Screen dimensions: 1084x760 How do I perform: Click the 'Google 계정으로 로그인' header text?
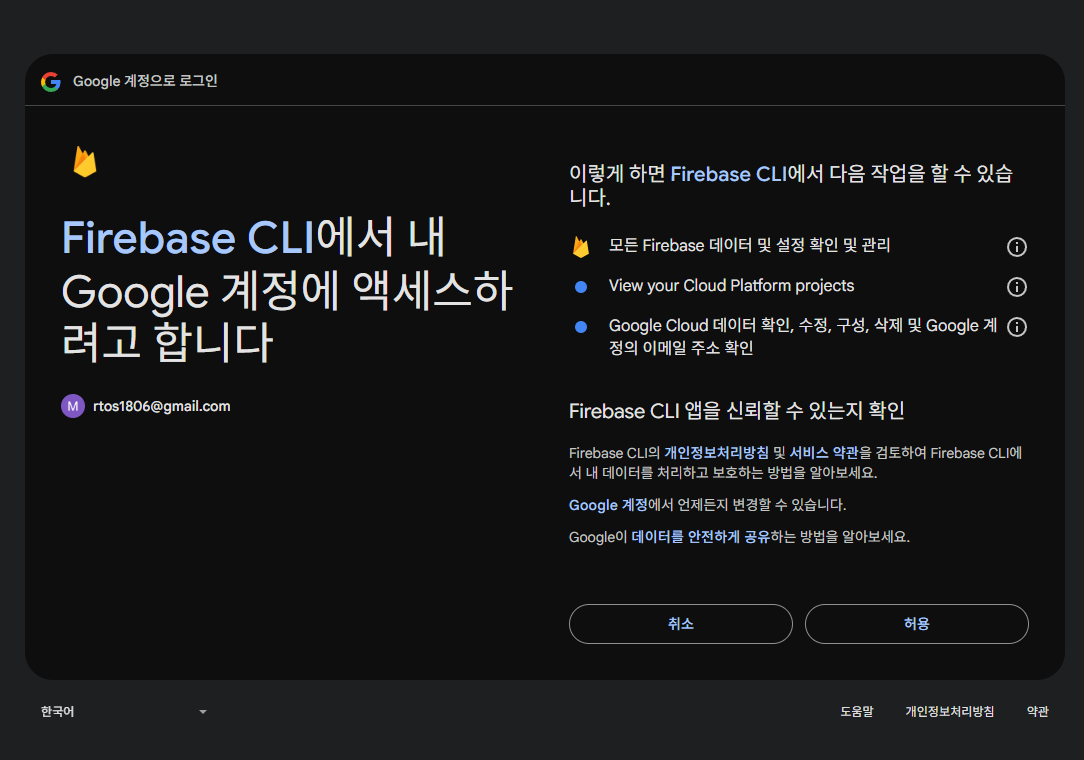point(145,81)
